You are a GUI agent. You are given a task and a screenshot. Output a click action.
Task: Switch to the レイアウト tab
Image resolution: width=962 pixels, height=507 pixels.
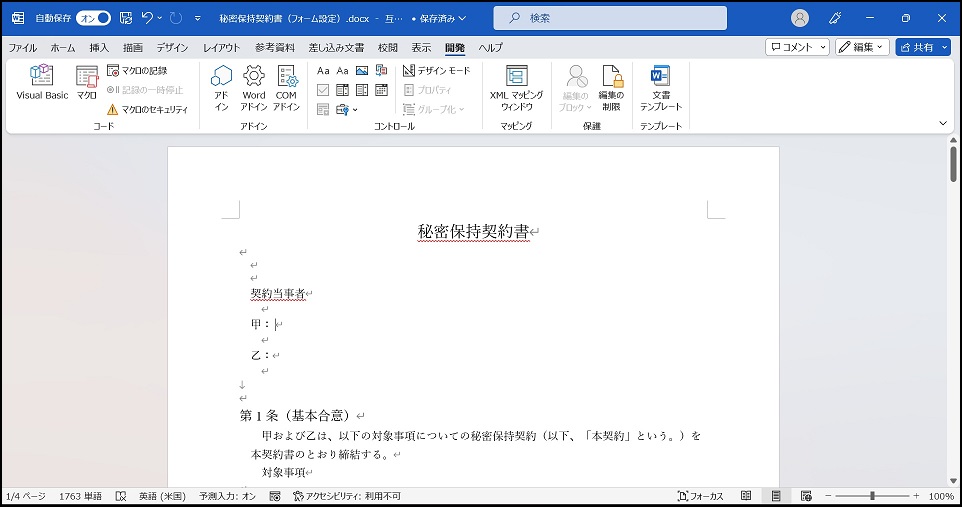click(x=221, y=47)
